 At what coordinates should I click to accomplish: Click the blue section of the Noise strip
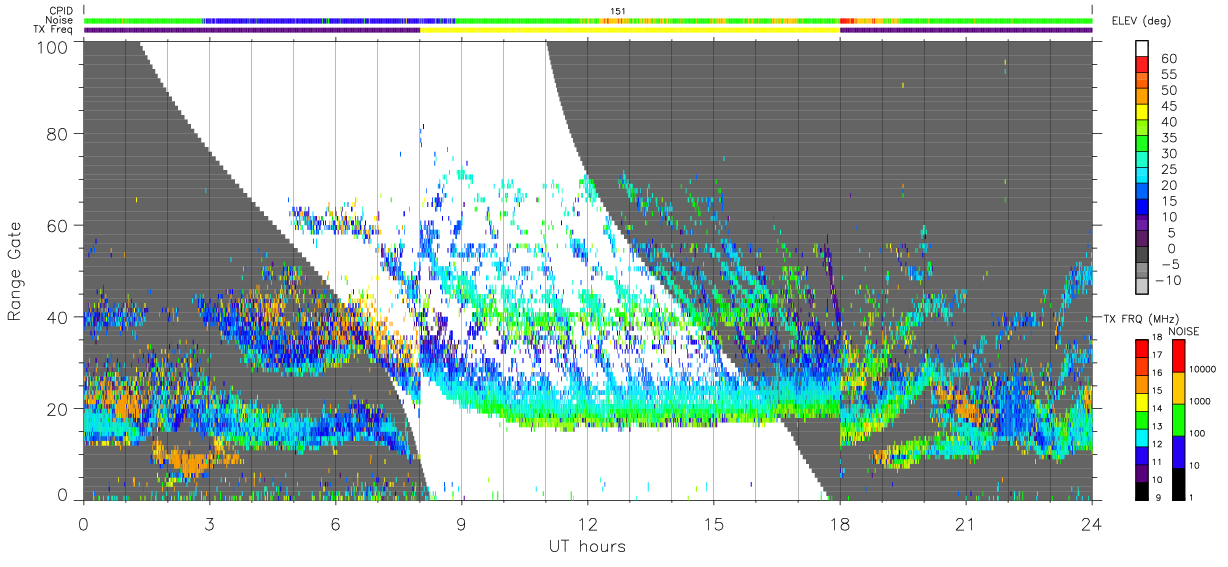pos(328,20)
